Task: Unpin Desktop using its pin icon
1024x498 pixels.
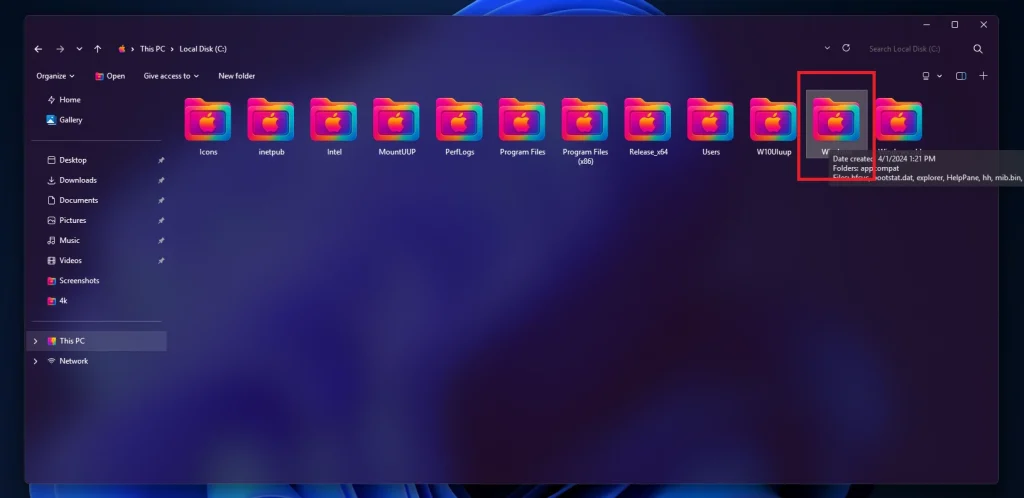Action: point(161,161)
